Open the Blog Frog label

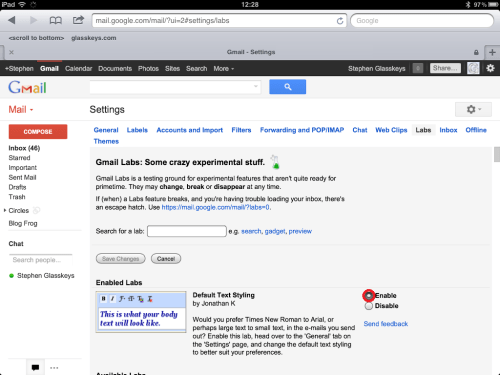(23, 223)
